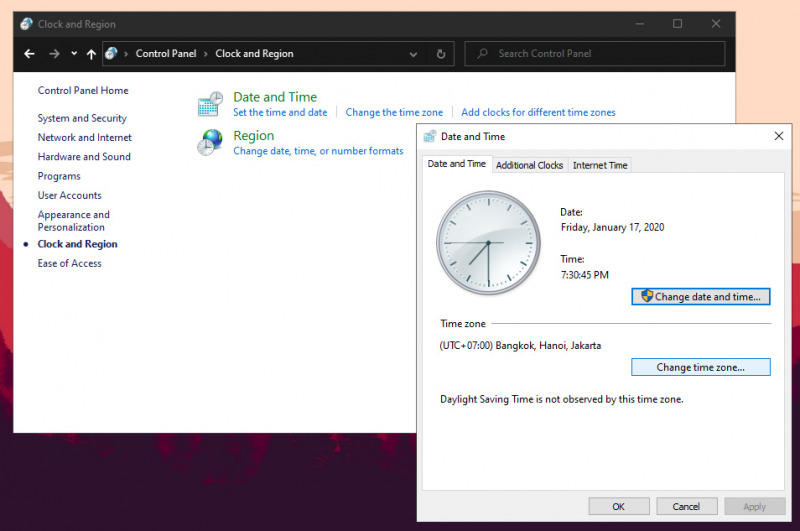This screenshot has height=531, width=800.
Task: Open System and Security category
Action: pos(82,118)
